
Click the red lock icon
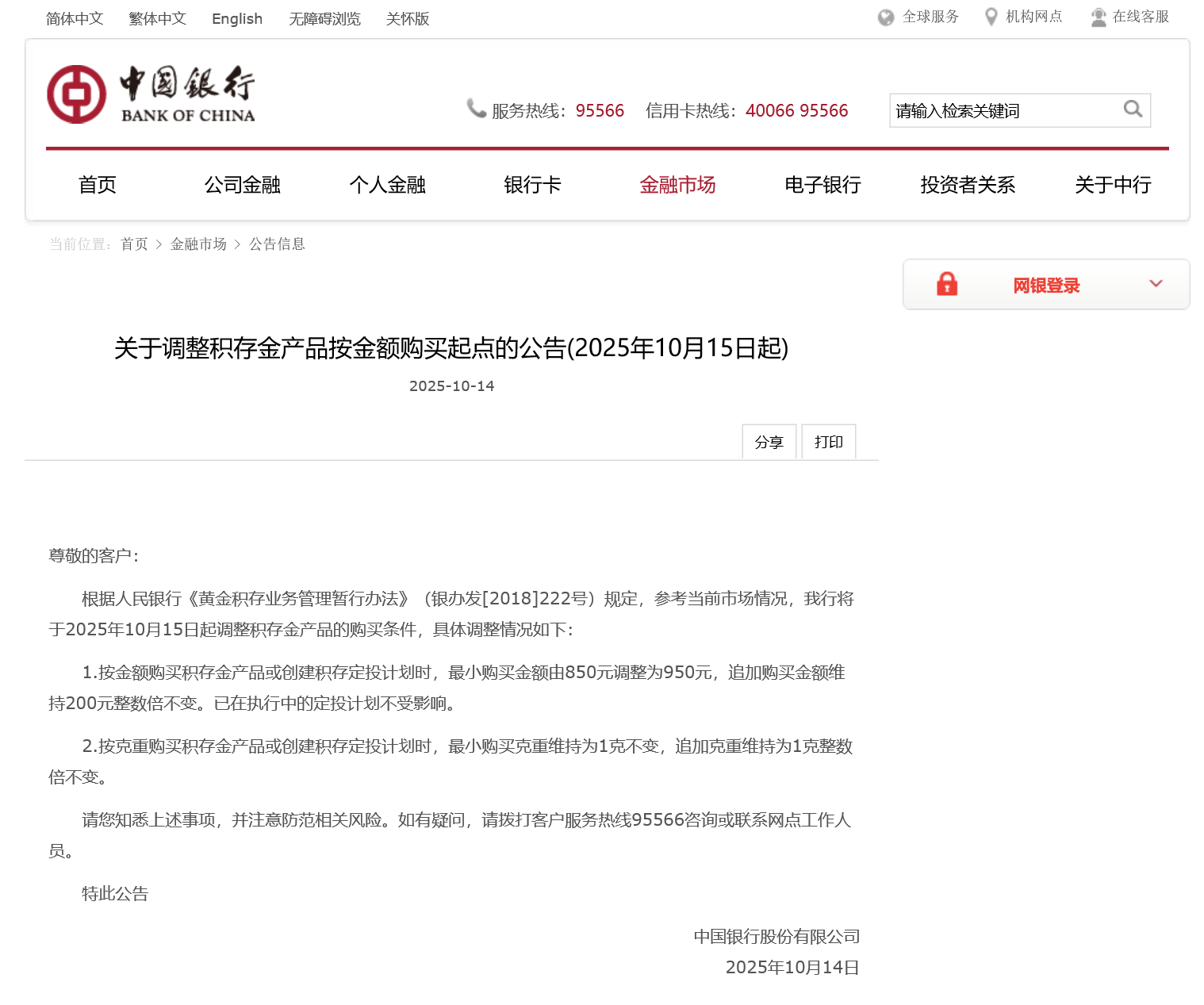pyautogui.click(x=946, y=285)
